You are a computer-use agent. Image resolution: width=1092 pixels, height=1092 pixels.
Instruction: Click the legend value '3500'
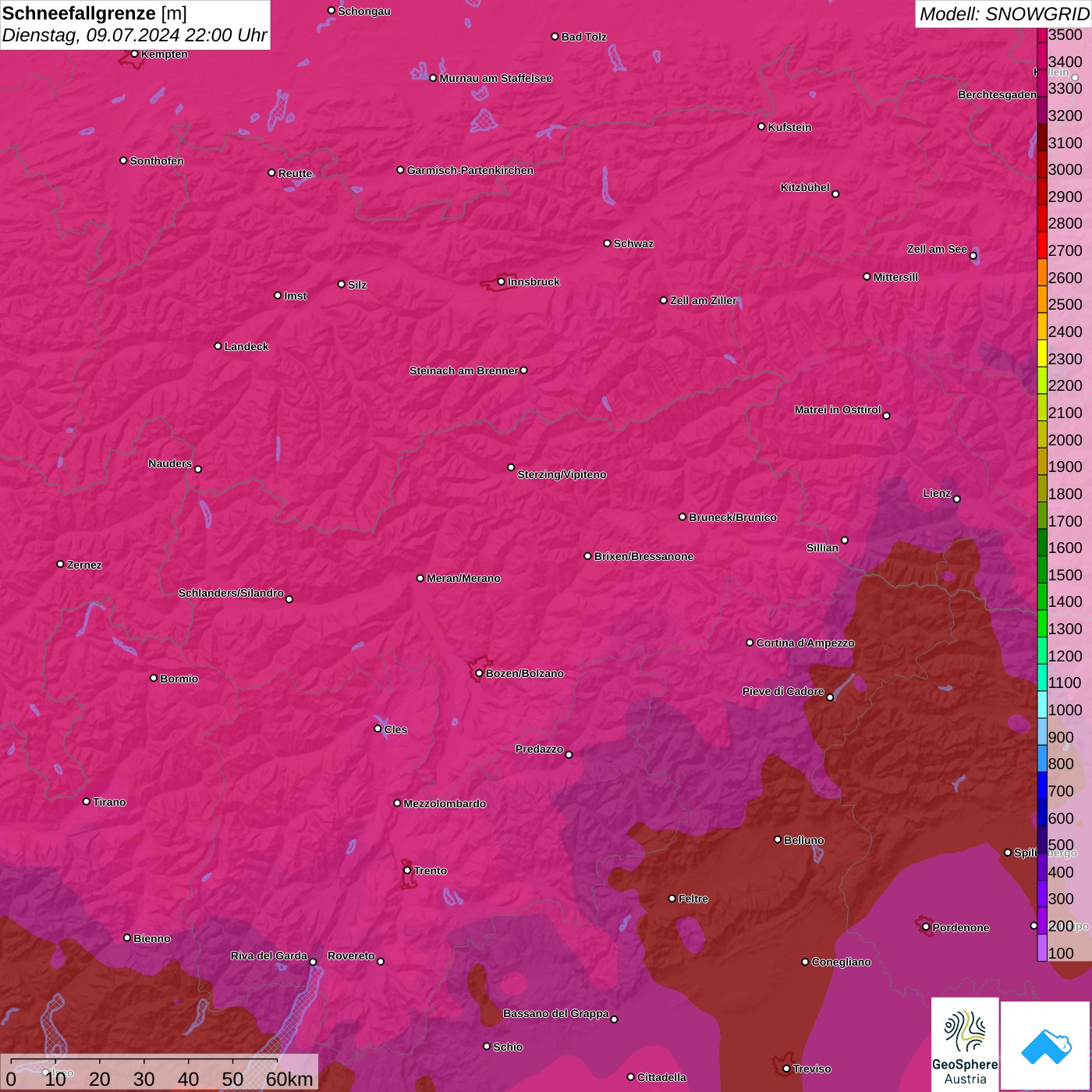(1065, 34)
